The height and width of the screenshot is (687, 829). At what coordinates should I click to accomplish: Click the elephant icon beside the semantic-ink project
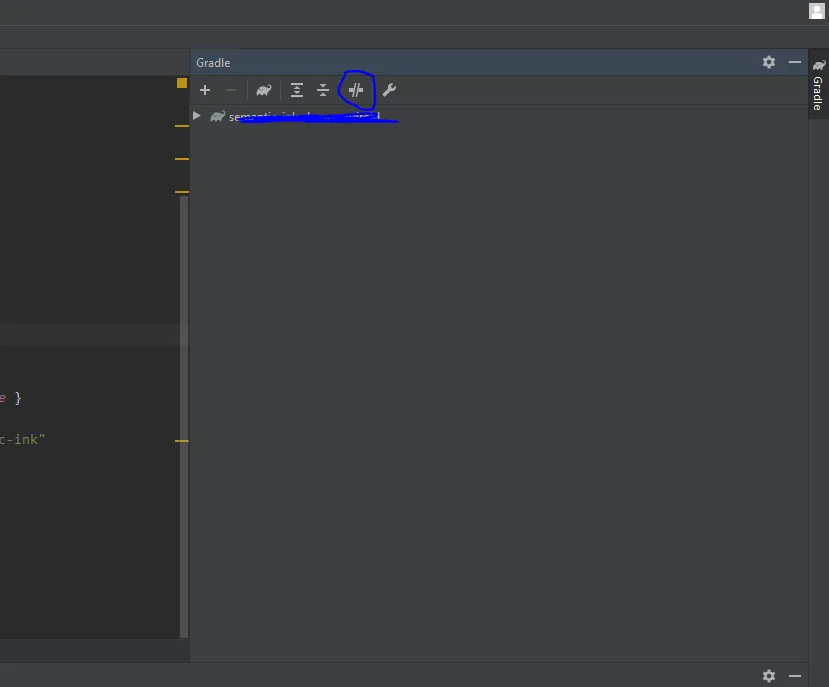(218, 116)
